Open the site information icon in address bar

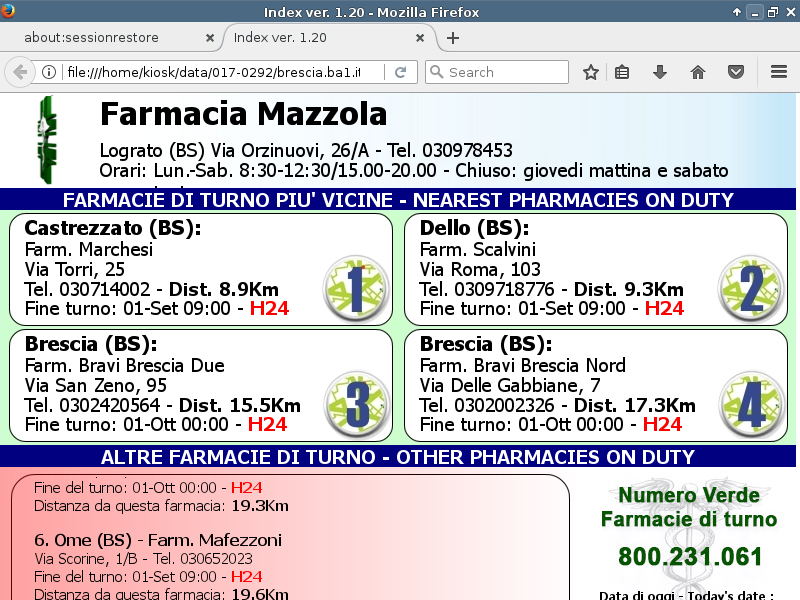point(48,72)
